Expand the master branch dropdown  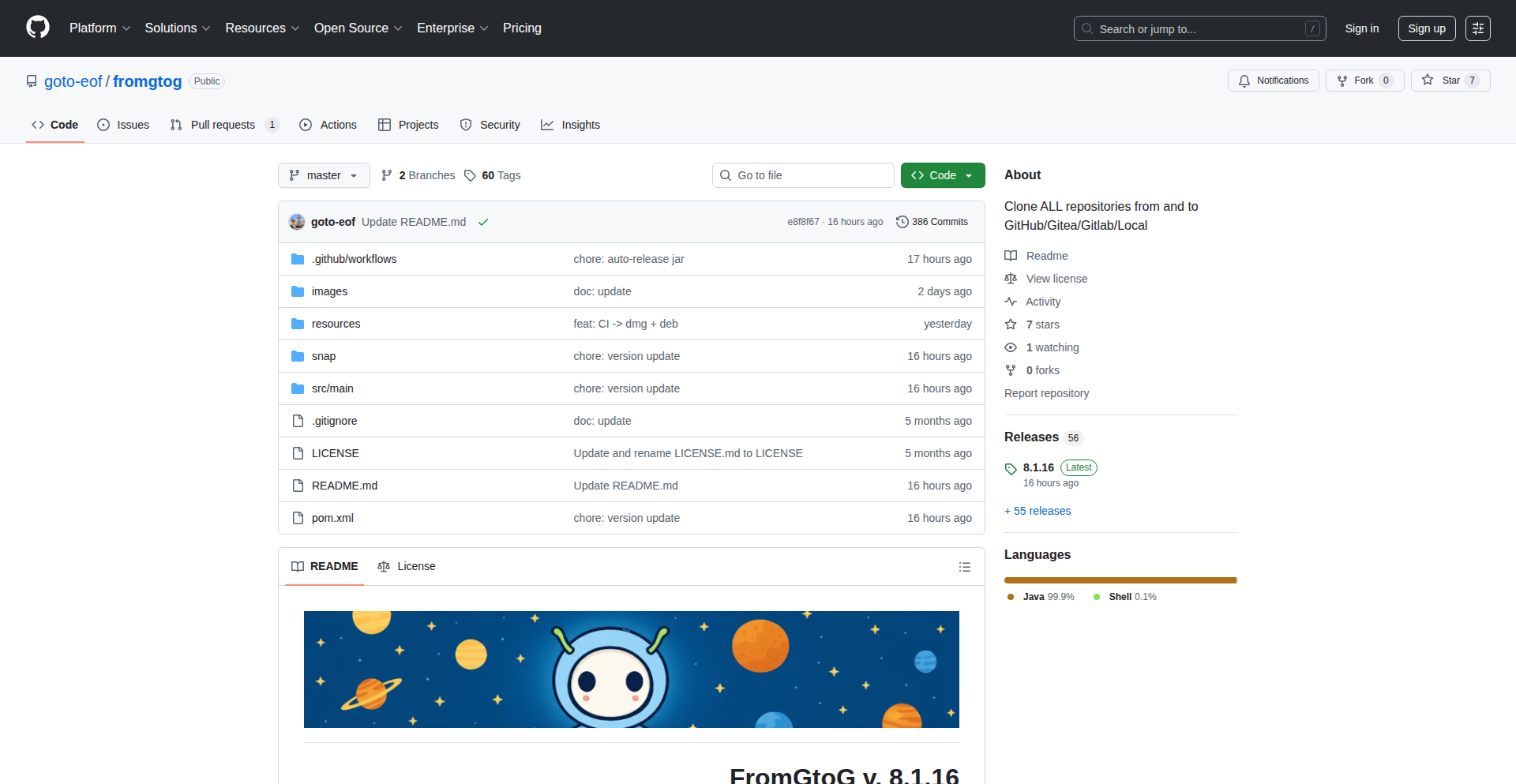tap(324, 175)
